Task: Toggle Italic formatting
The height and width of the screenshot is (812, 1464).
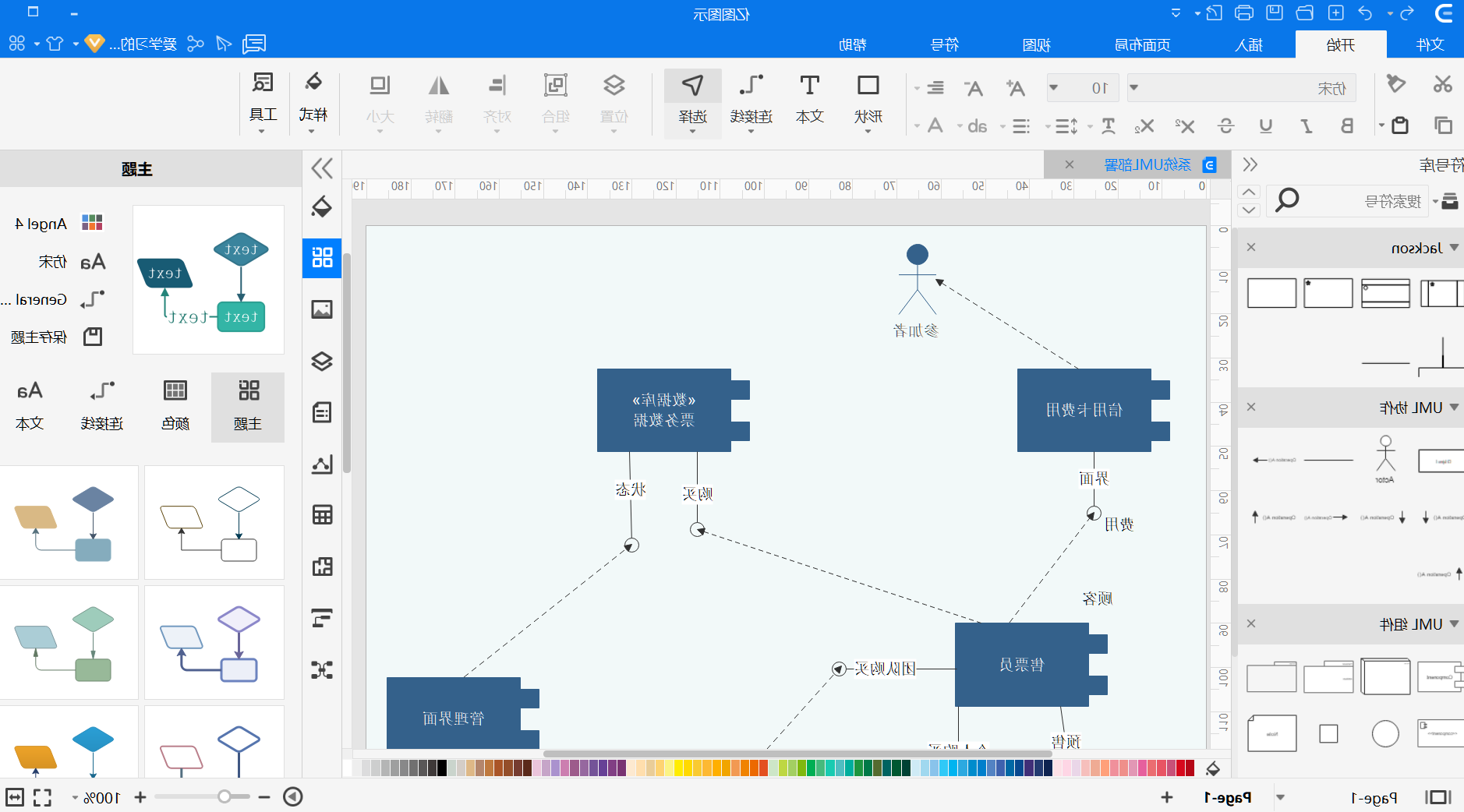Action: [1307, 125]
